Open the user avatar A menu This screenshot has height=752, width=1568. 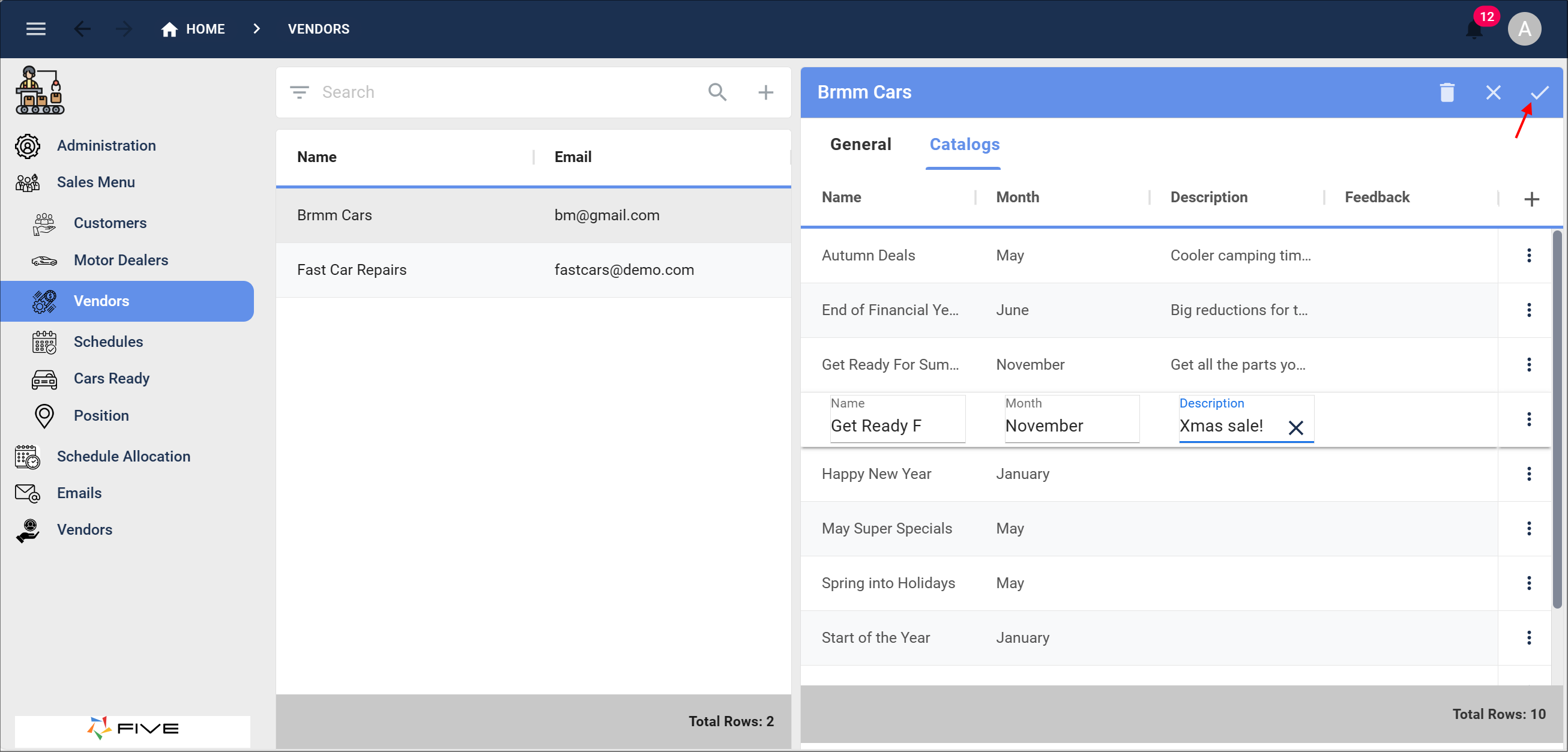pyautogui.click(x=1524, y=29)
